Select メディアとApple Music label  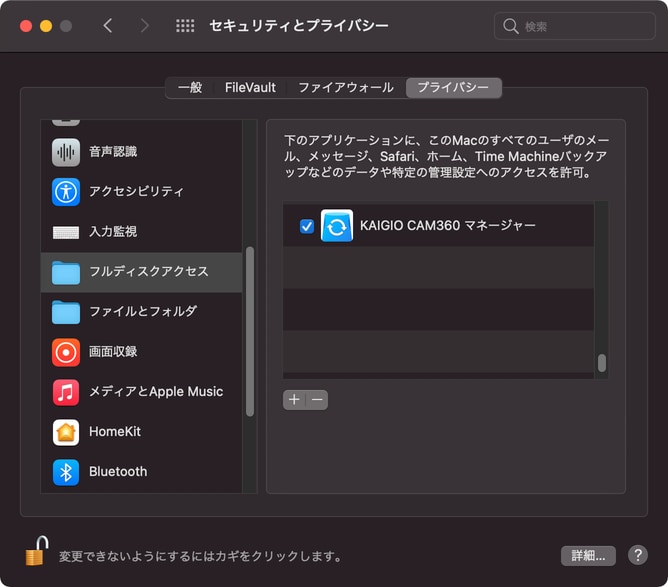pos(156,391)
